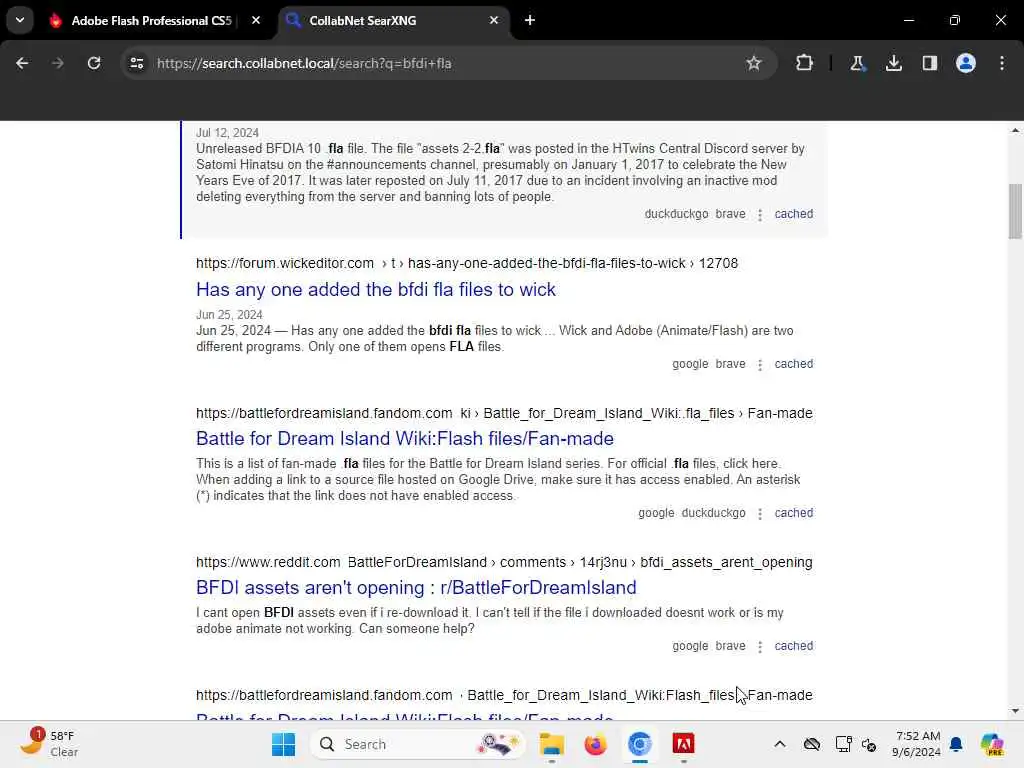This screenshot has width=1024, height=768.
Task: Click the forum.wickeditor.com result URL
Action: [x=467, y=263]
